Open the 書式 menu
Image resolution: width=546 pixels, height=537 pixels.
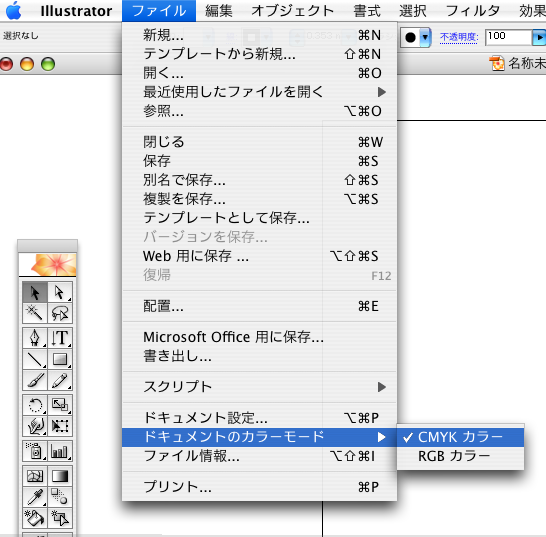tap(367, 11)
